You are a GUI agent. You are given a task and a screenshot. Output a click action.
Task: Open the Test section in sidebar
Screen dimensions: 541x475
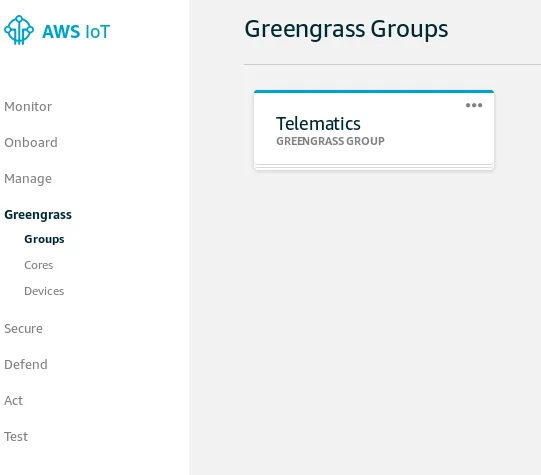point(16,436)
